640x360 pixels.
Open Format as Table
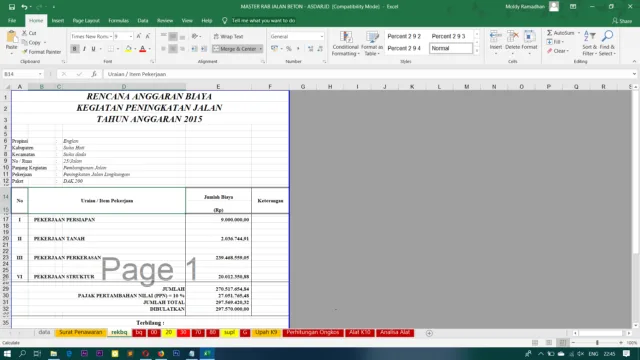pos(372,43)
